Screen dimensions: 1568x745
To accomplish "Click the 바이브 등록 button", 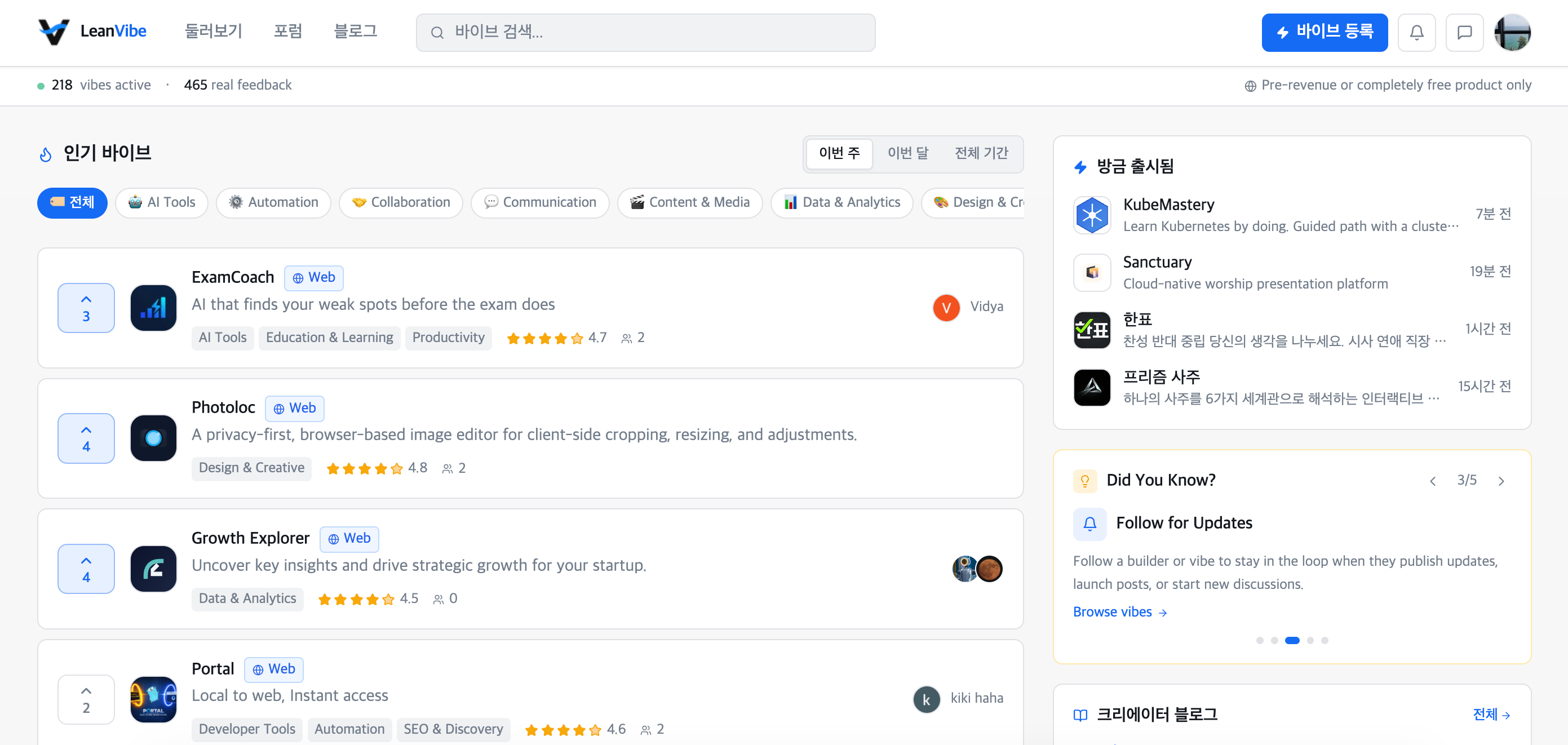I will (x=1325, y=32).
